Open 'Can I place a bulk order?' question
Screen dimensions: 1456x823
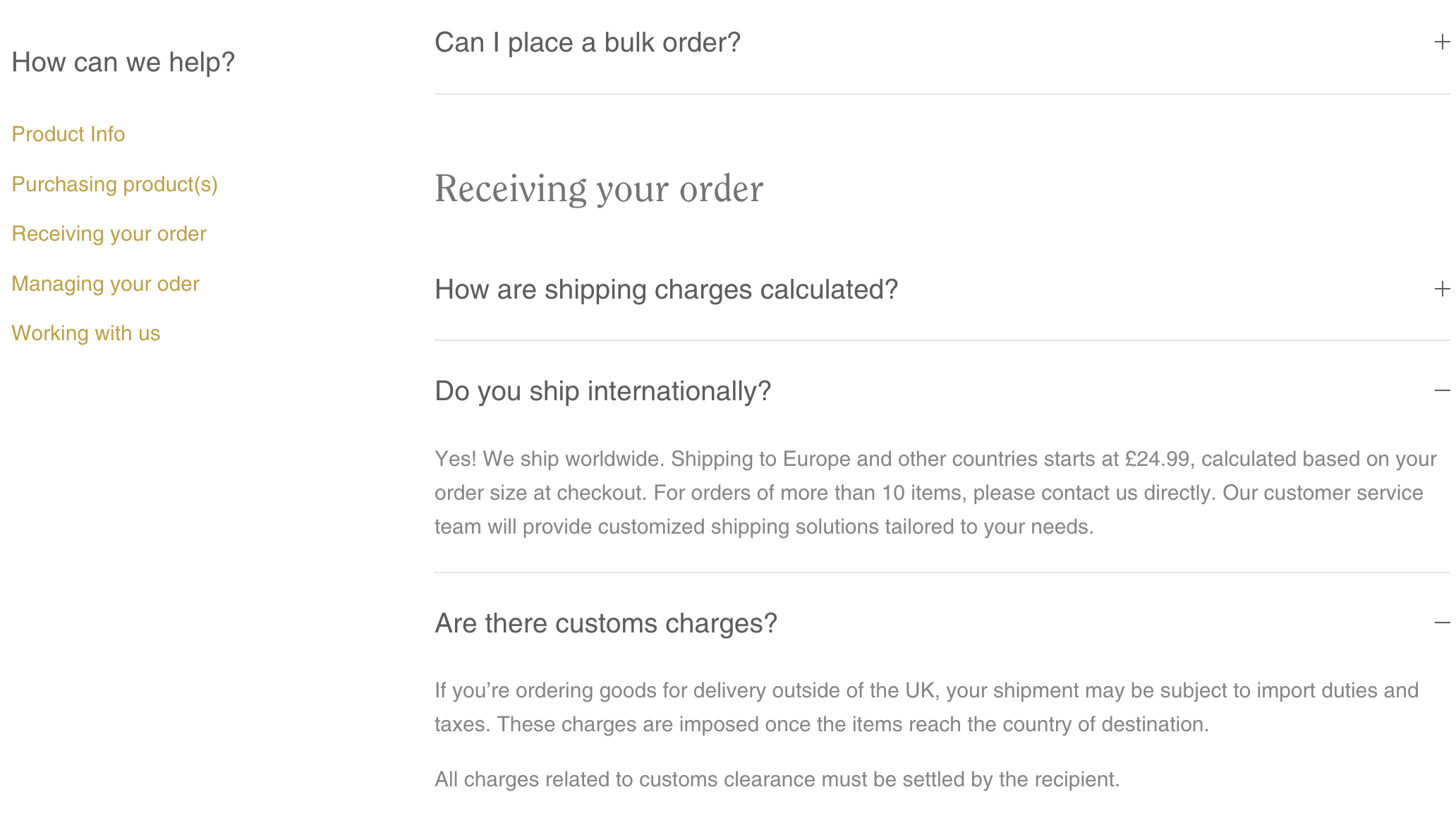click(x=587, y=42)
